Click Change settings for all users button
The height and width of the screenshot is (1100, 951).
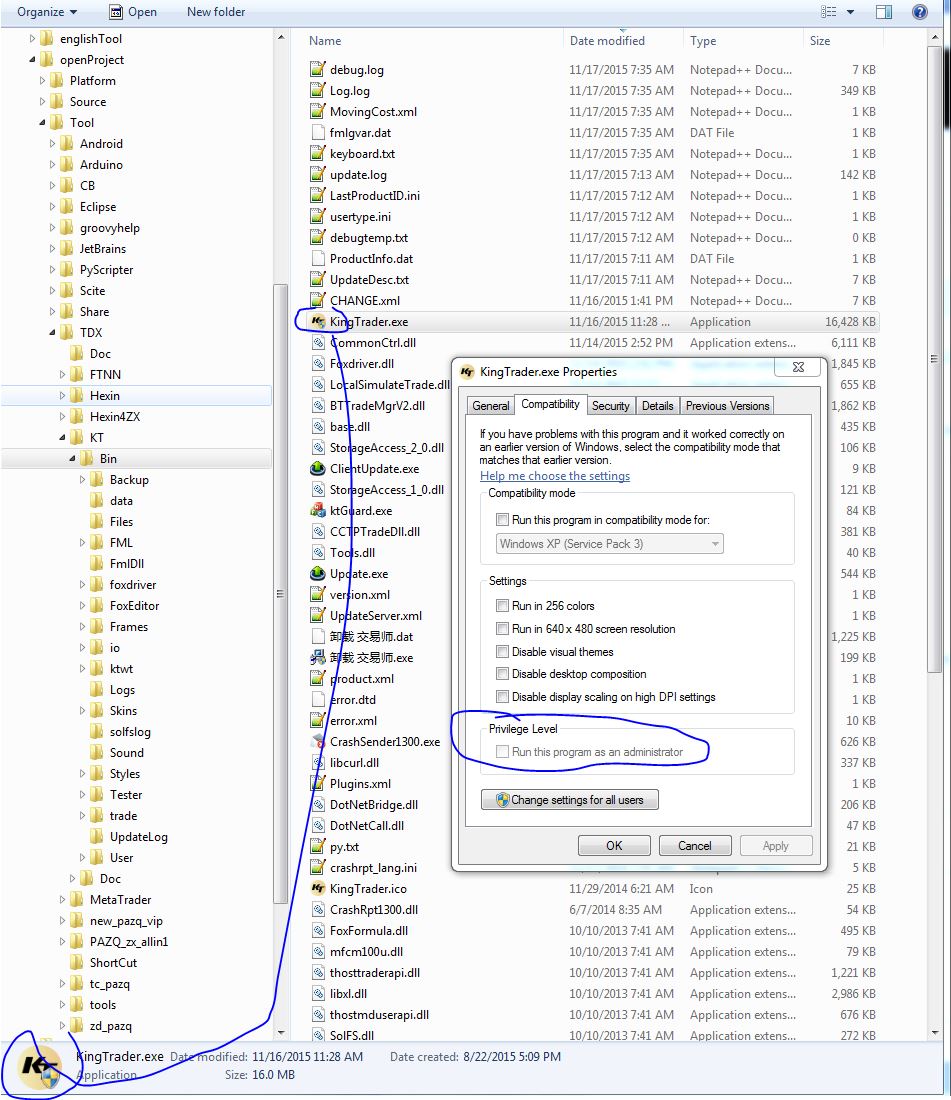(569, 800)
